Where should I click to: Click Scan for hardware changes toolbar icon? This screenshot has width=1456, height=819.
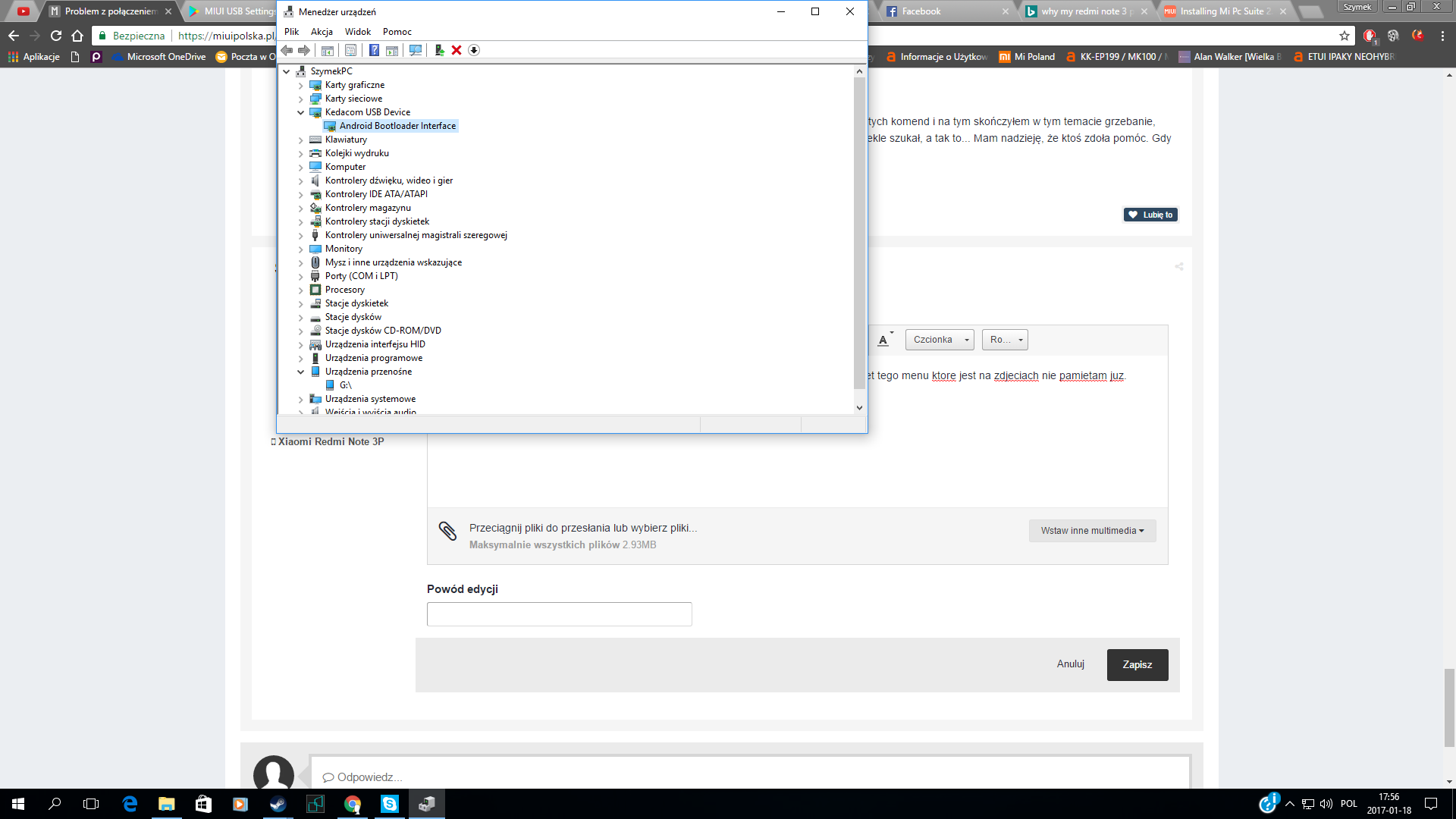[x=416, y=50]
